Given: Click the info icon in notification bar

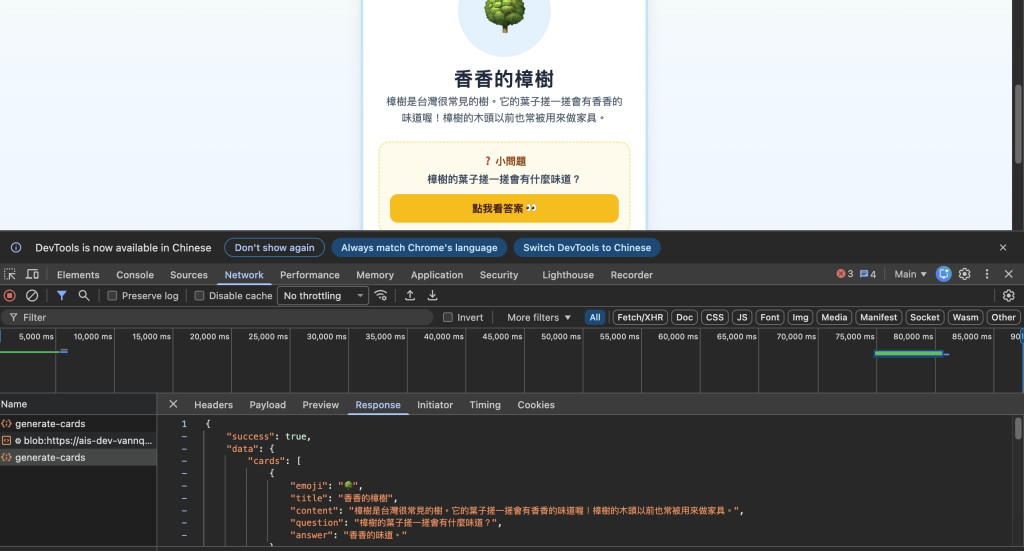Looking at the screenshot, I should [x=16, y=247].
